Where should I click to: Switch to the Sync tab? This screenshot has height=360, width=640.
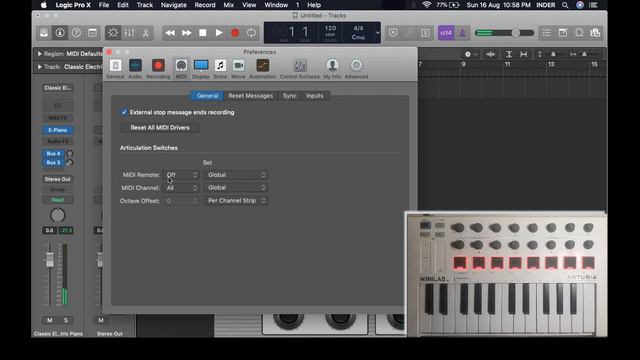pyautogui.click(x=289, y=96)
